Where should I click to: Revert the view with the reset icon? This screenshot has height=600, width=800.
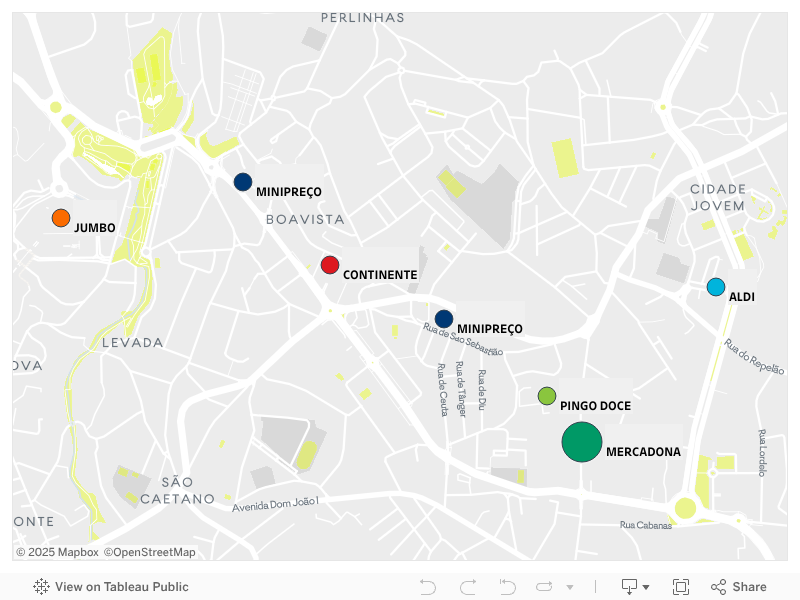point(508,587)
